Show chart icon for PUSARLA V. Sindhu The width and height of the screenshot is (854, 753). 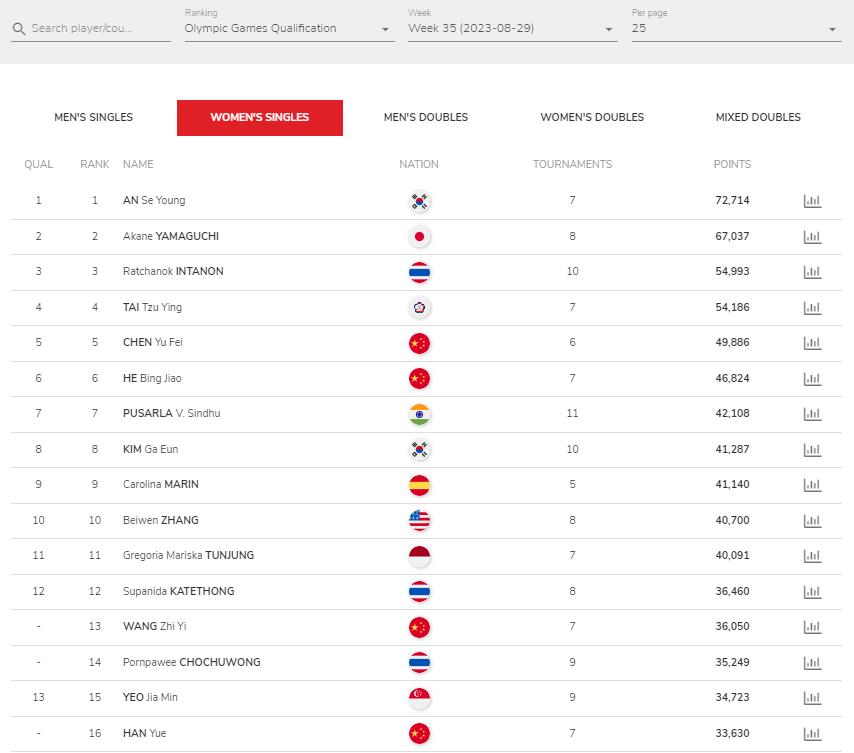tap(812, 414)
